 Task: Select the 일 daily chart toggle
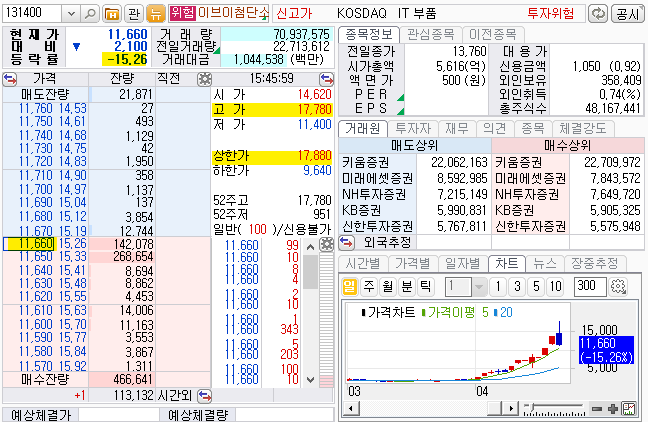click(350, 286)
